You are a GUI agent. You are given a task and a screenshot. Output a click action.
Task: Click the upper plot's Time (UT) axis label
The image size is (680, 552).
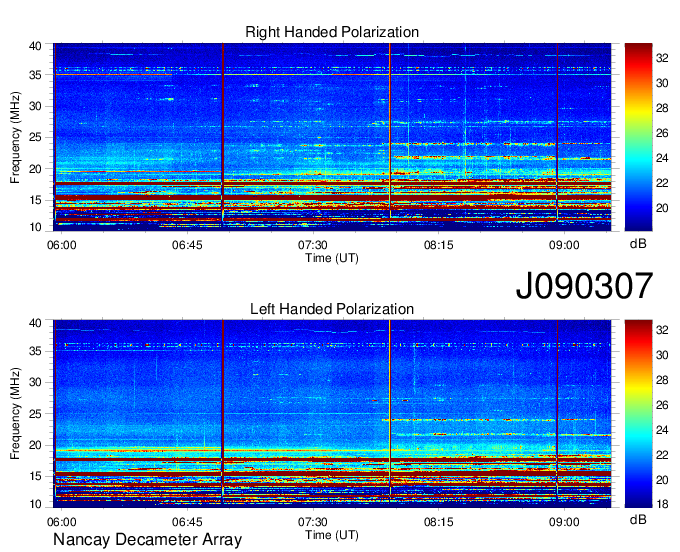point(332,258)
